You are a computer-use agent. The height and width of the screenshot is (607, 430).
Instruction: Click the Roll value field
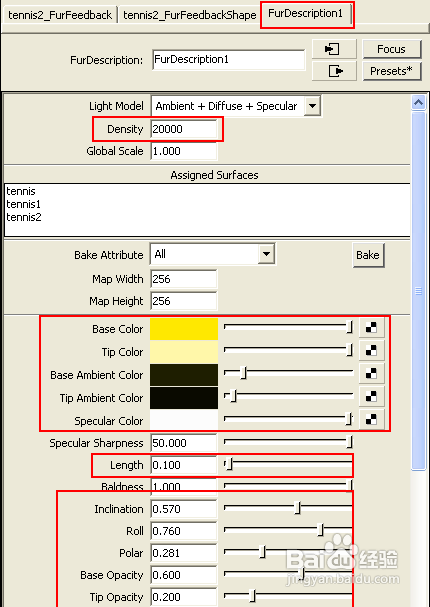click(183, 531)
